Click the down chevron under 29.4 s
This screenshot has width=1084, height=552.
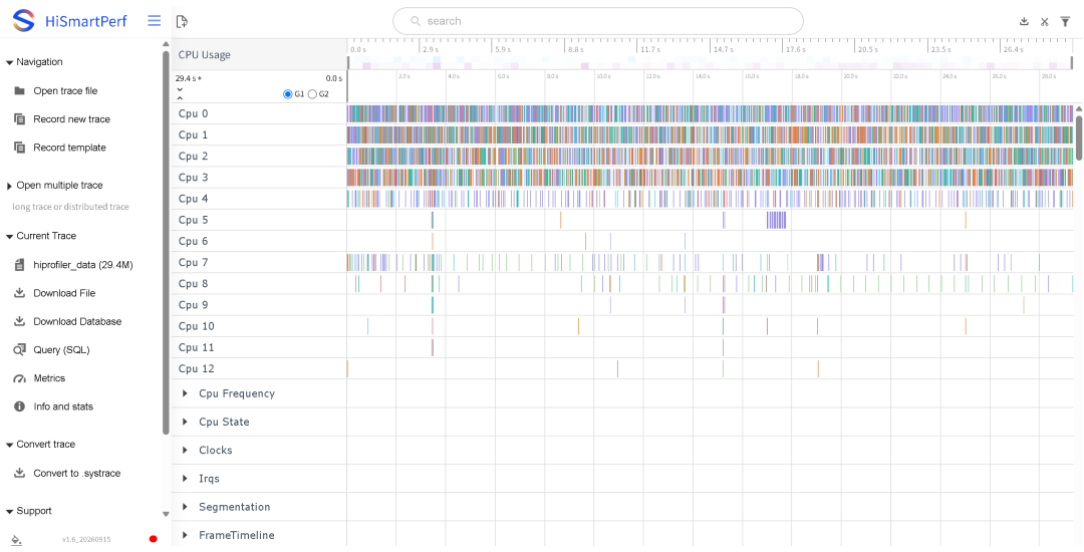point(180,89)
